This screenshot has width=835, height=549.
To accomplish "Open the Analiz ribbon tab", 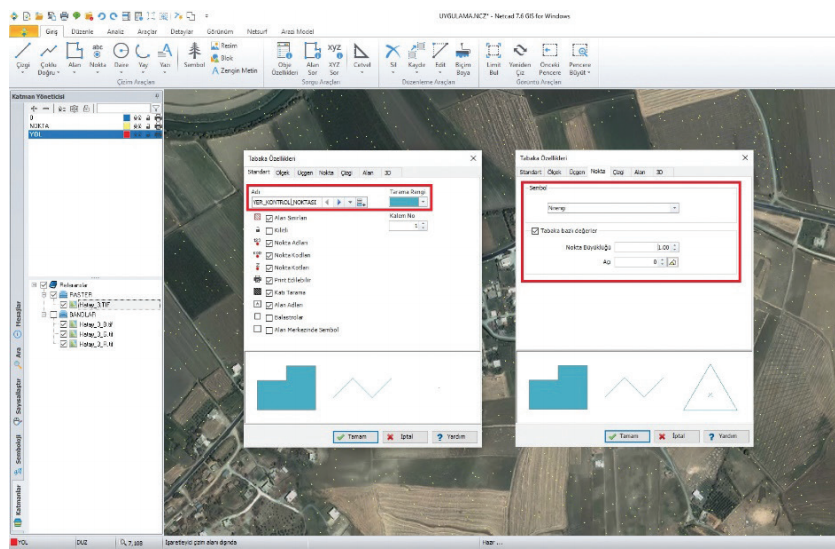I will [x=115, y=32].
